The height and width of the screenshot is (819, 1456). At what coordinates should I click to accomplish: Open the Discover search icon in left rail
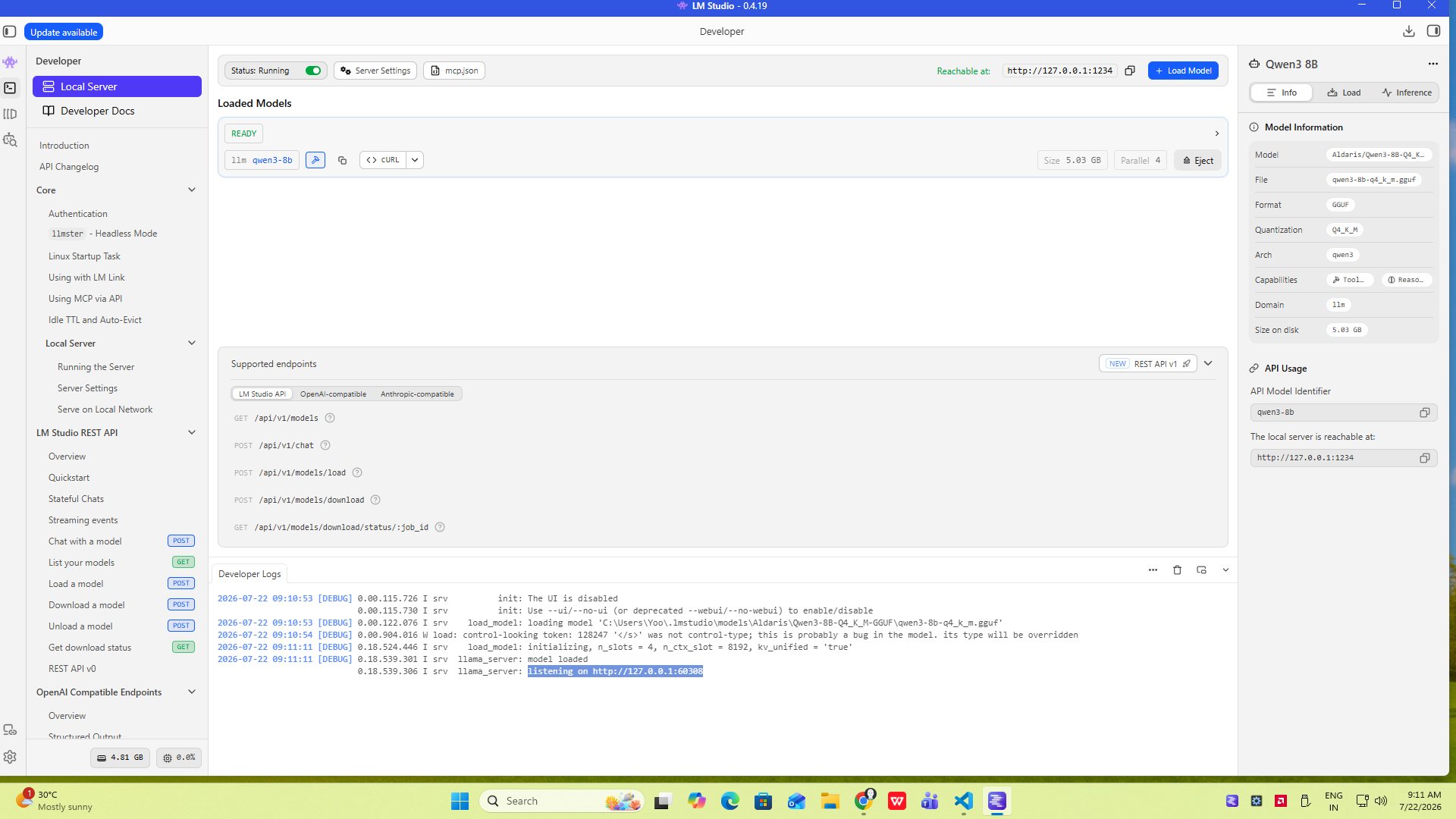(10, 140)
